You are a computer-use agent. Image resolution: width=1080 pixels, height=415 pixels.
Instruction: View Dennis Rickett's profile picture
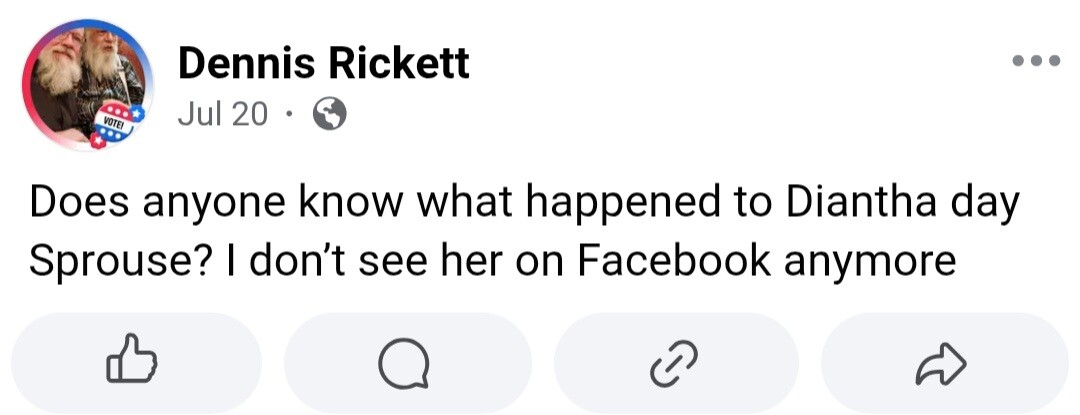pos(87,85)
